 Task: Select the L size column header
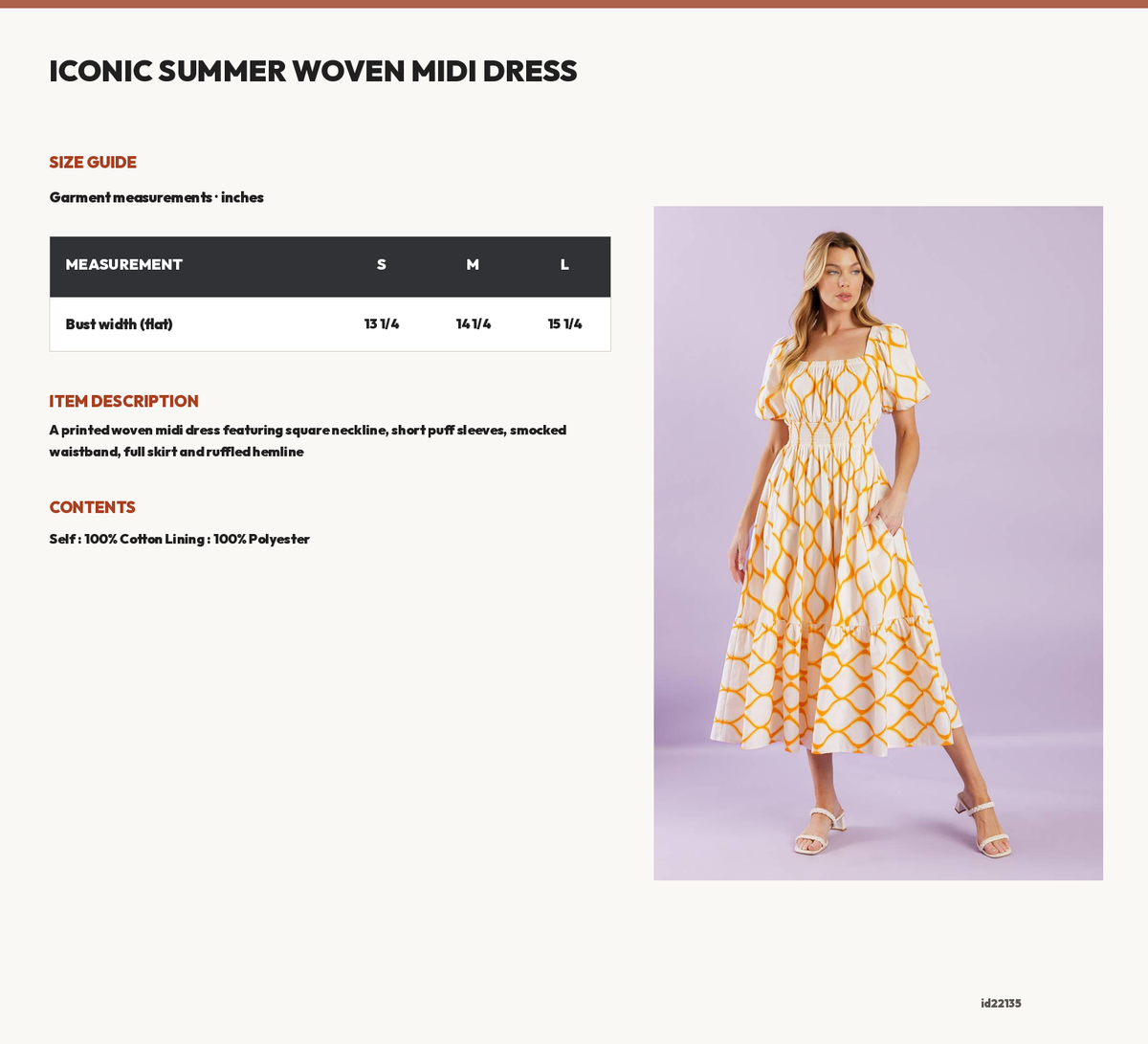coord(564,265)
